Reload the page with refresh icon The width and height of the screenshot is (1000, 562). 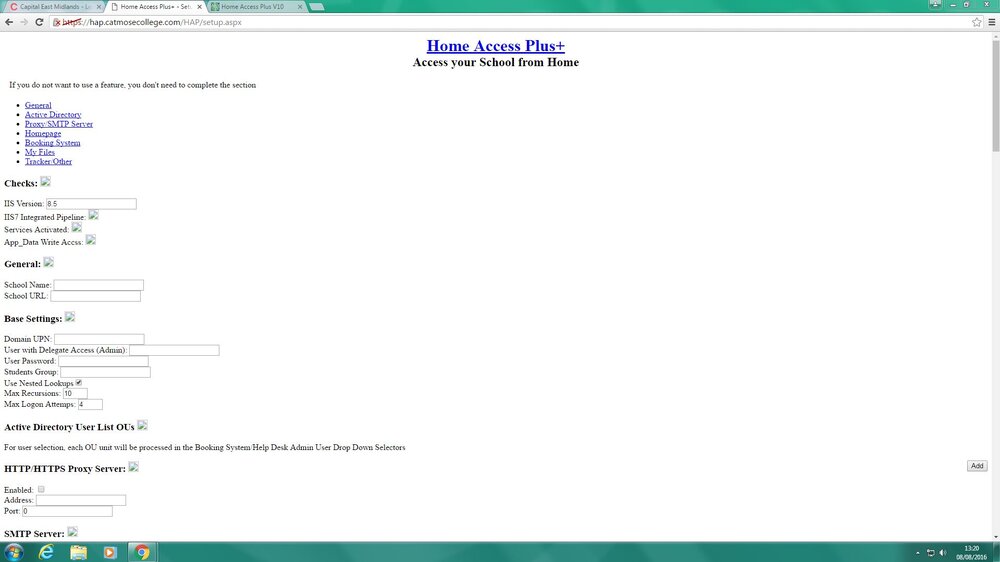point(39,22)
